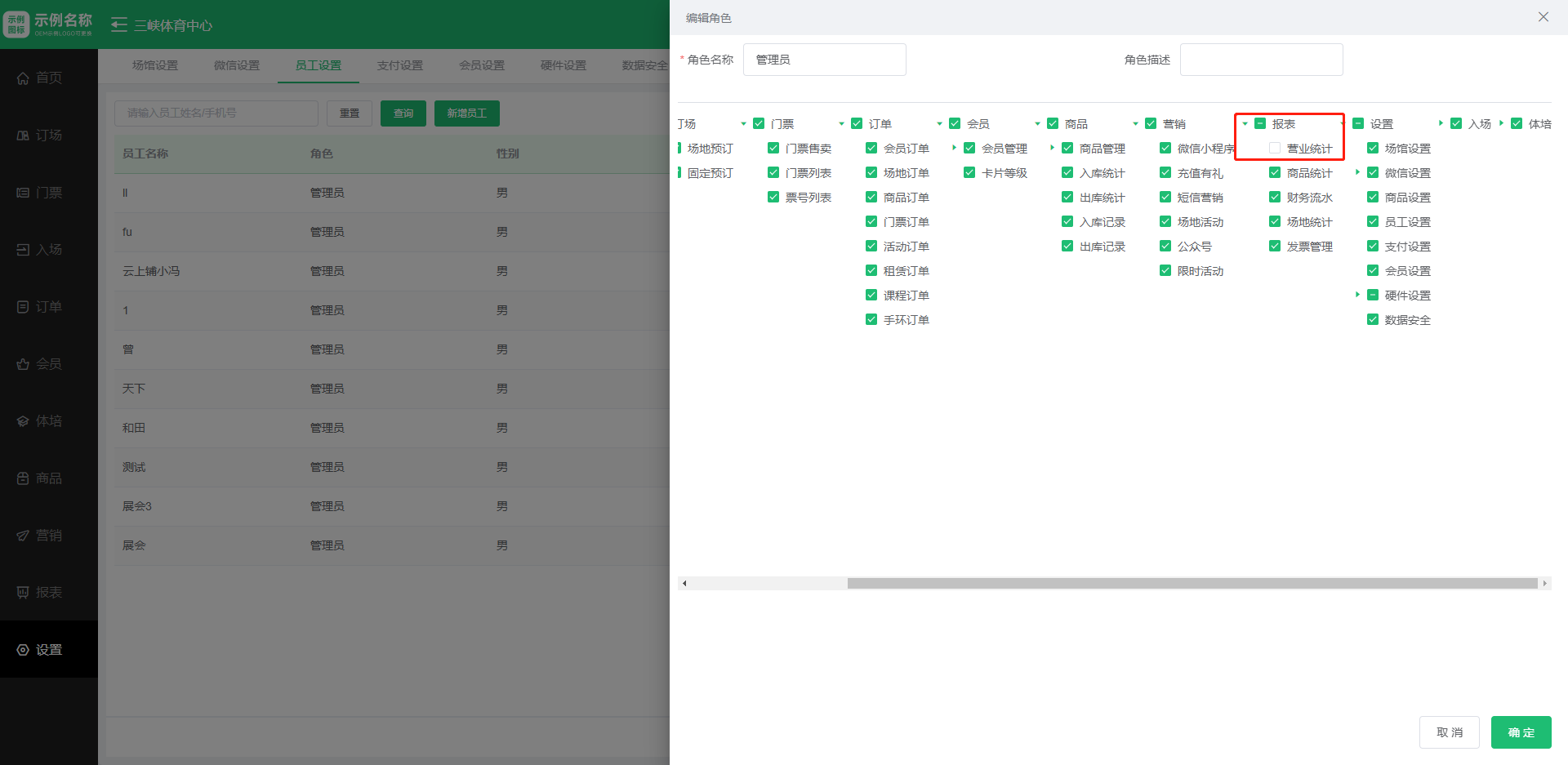Viewport: 1568px width, 765px height.
Task: Collapse the 报表 tree node arrow
Action: [x=1245, y=124]
